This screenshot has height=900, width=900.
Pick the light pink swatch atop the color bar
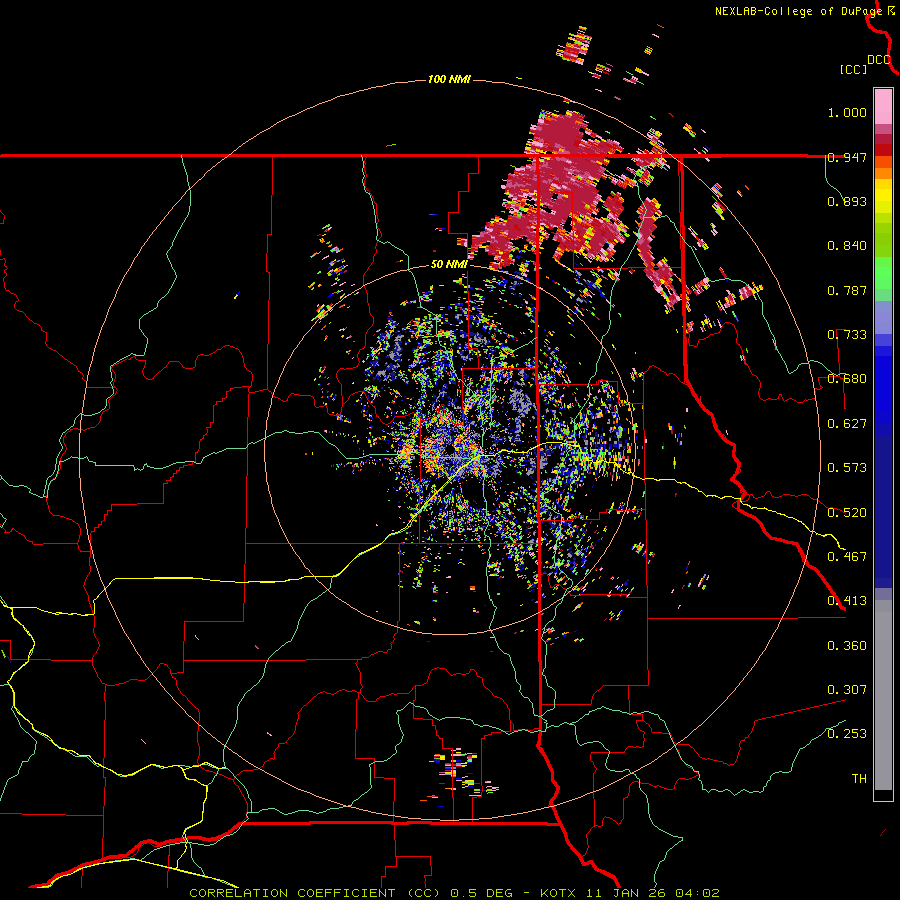point(883,107)
